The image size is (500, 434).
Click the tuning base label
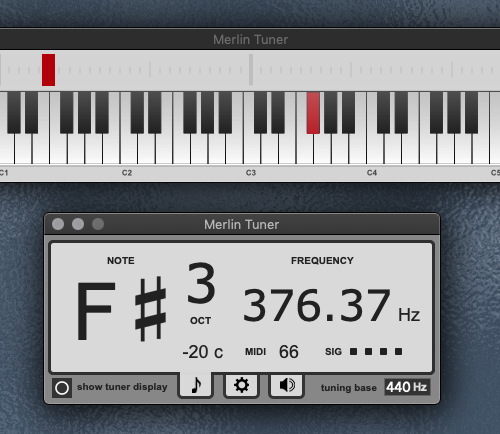tap(349, 388)
